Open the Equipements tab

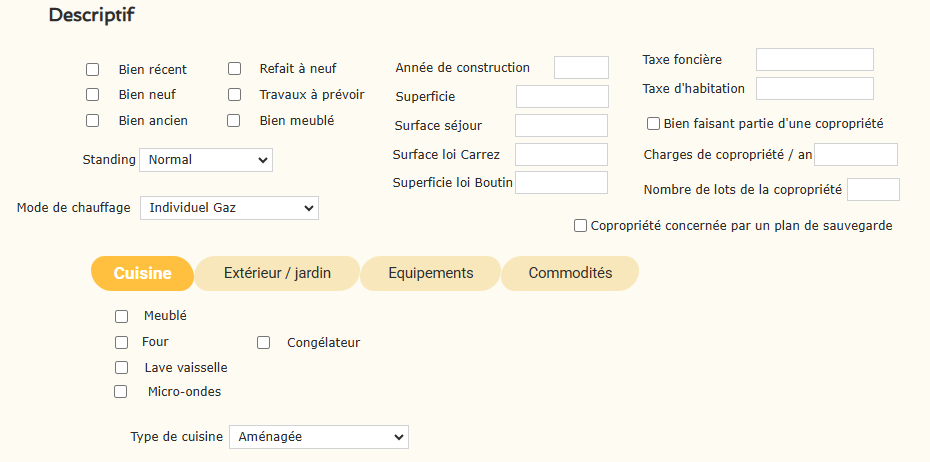click(x=430, y=273)
